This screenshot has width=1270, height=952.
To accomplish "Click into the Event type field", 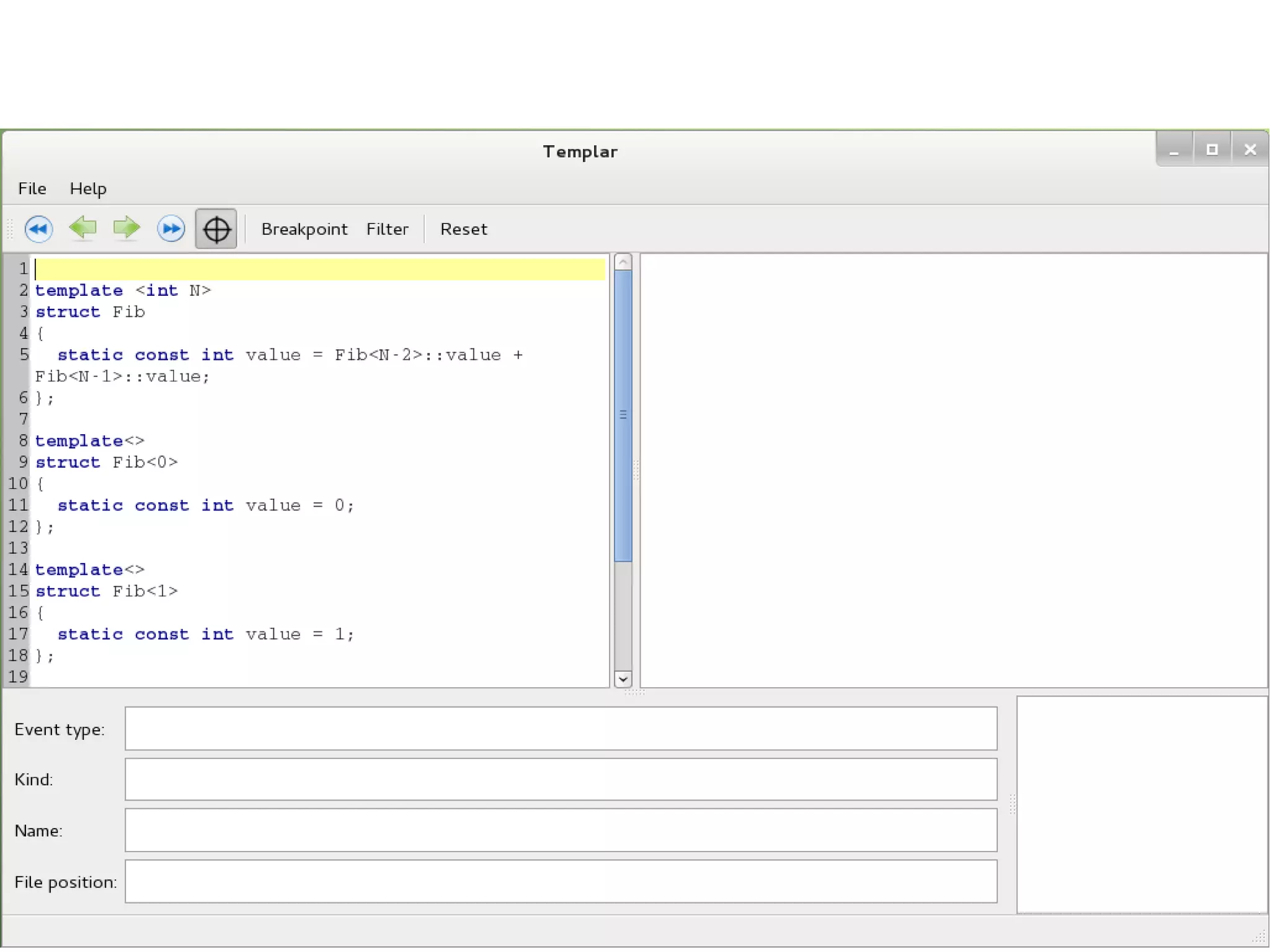I will pos(561,728).
